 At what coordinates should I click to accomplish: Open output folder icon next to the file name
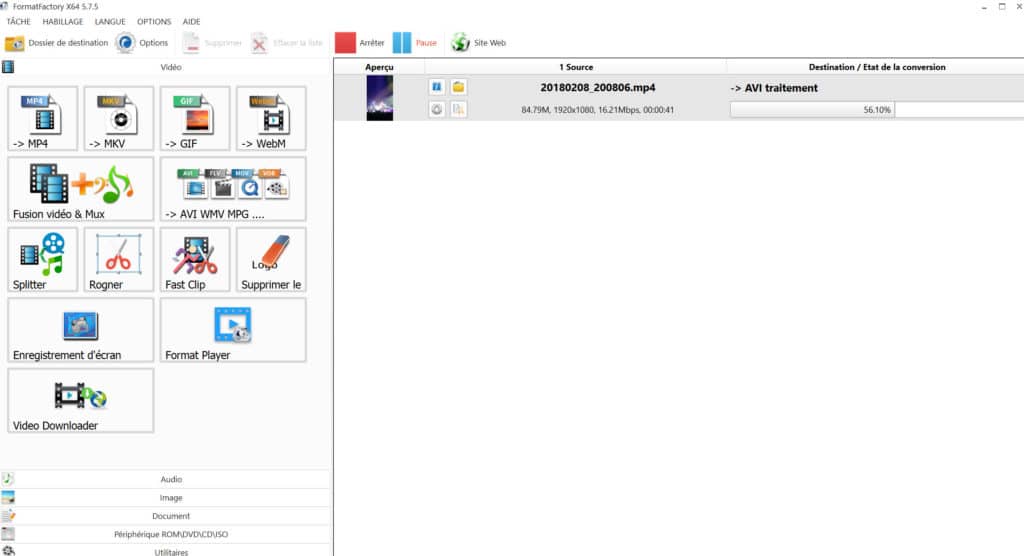point(459,87)
